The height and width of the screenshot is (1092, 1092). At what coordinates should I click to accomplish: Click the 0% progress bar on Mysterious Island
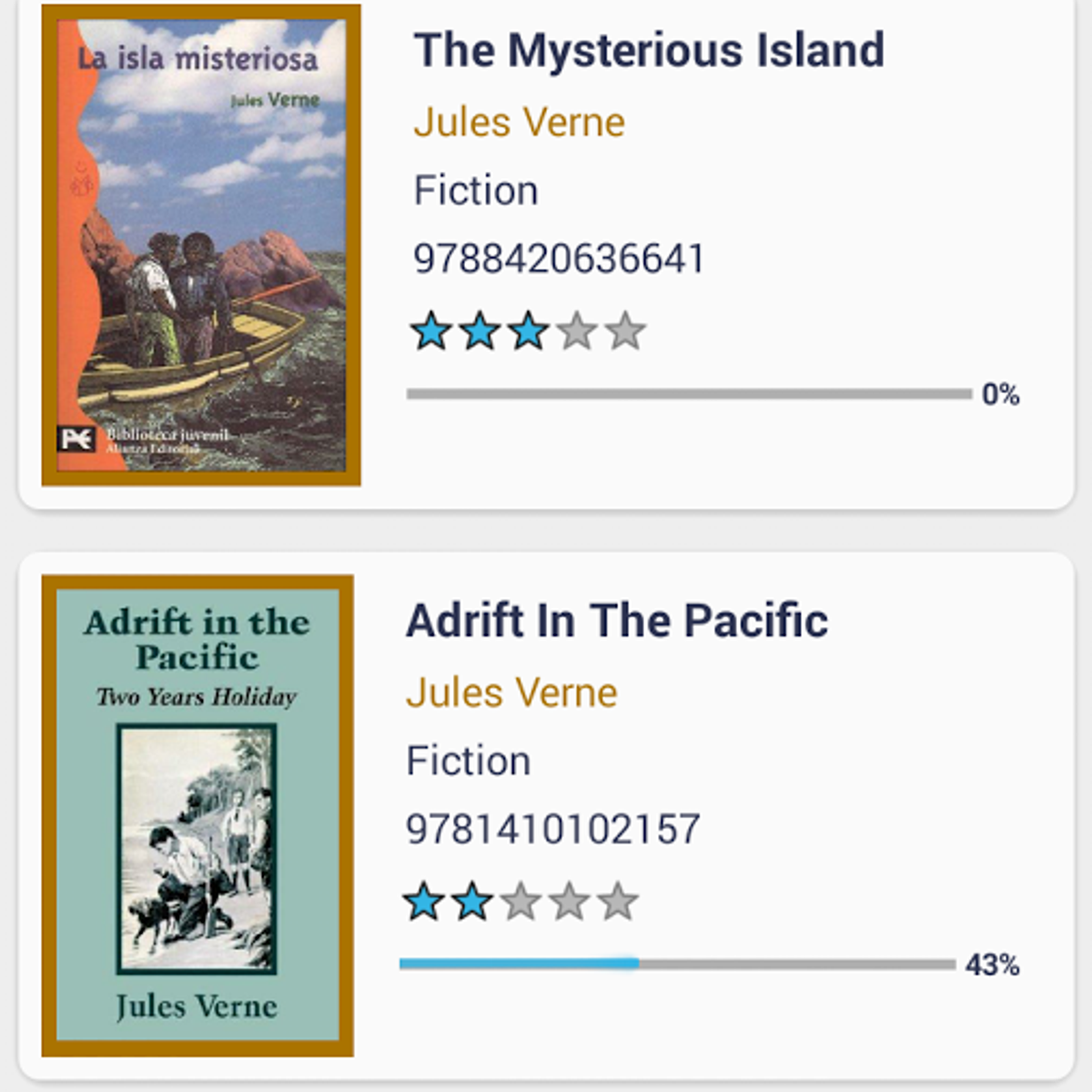tap(690, 393)
